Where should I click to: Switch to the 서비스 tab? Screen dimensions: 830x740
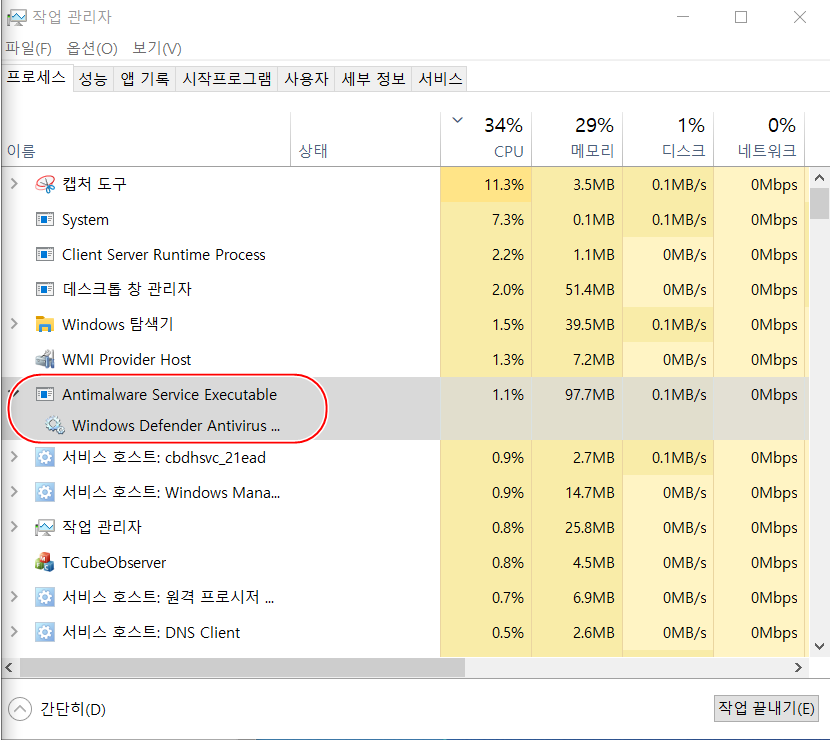pos(440,79)
